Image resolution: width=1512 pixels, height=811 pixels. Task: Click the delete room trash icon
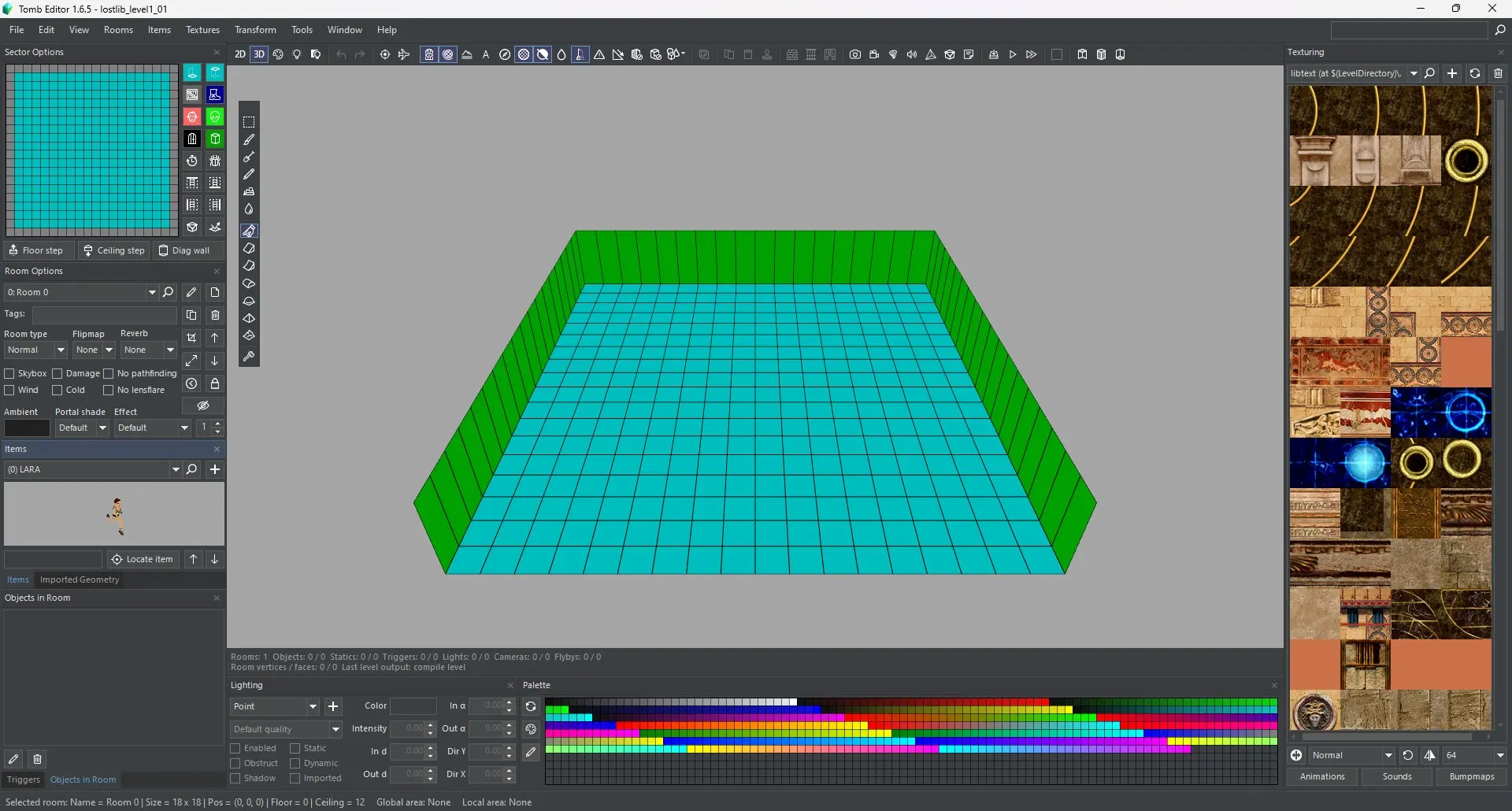tap(215, 315)
